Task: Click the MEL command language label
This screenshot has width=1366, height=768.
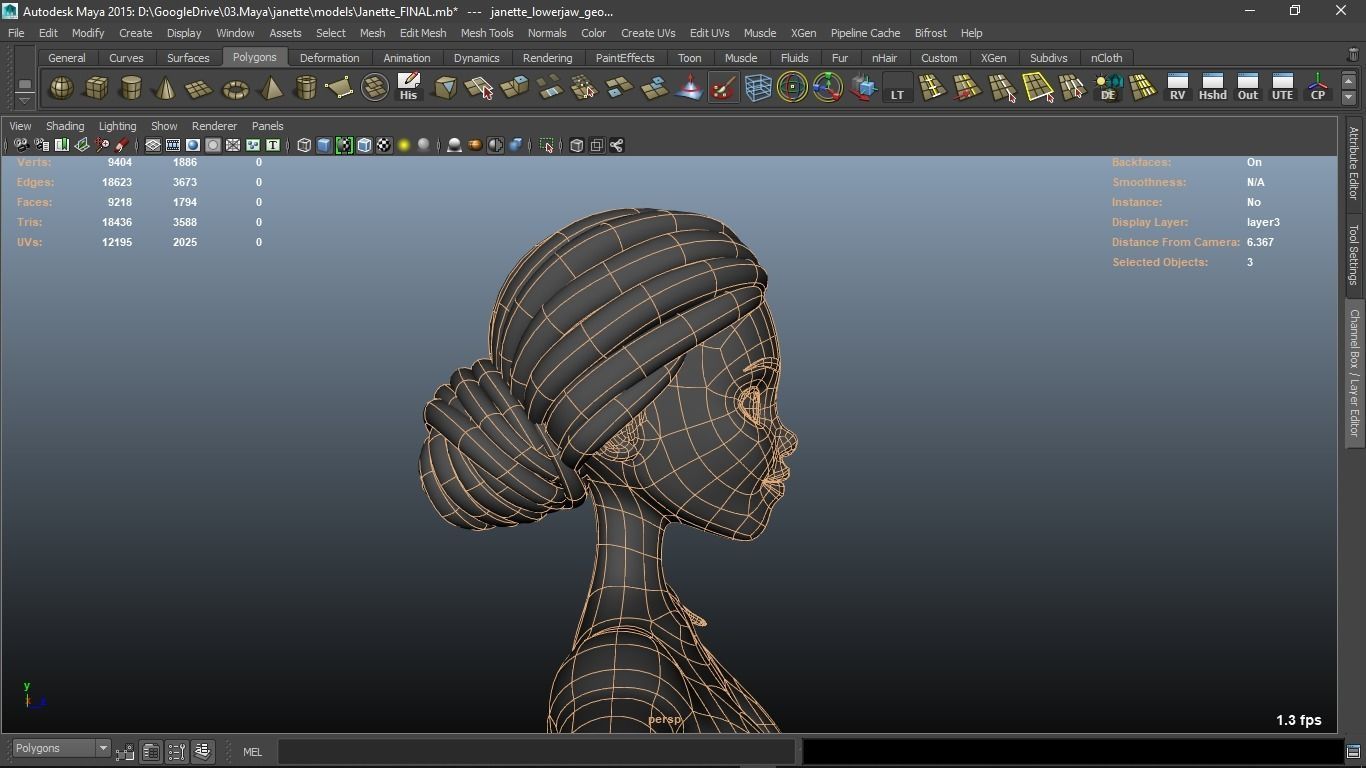Action: click(252, 752)
